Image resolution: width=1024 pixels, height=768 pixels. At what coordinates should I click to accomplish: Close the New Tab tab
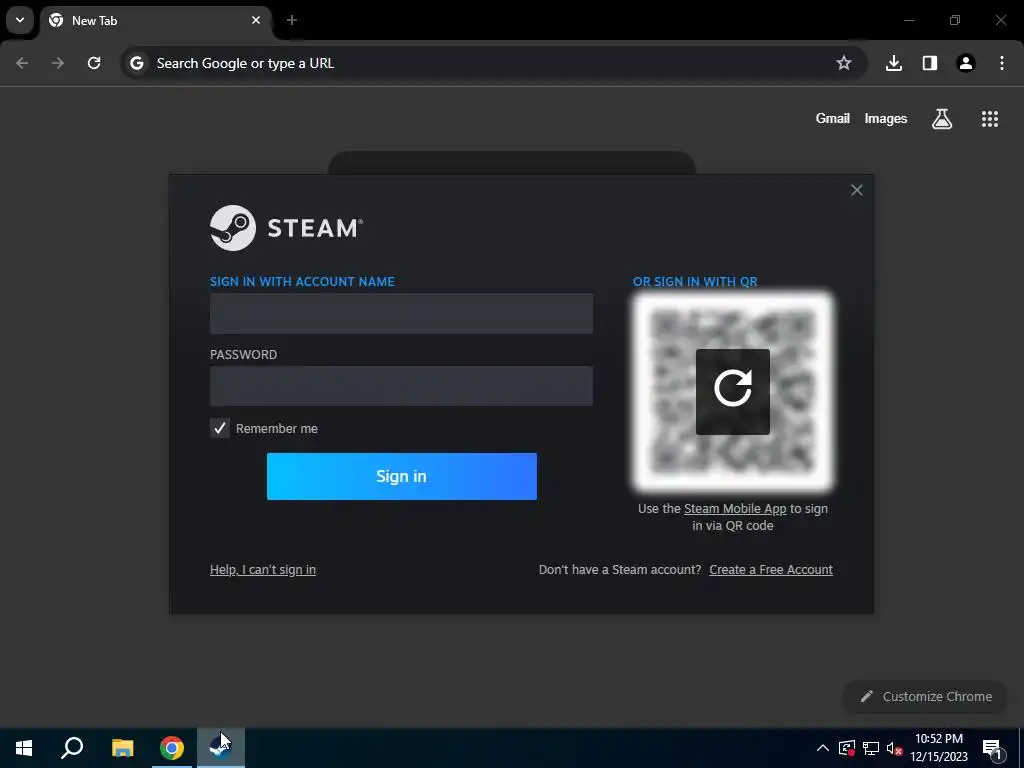256,20
